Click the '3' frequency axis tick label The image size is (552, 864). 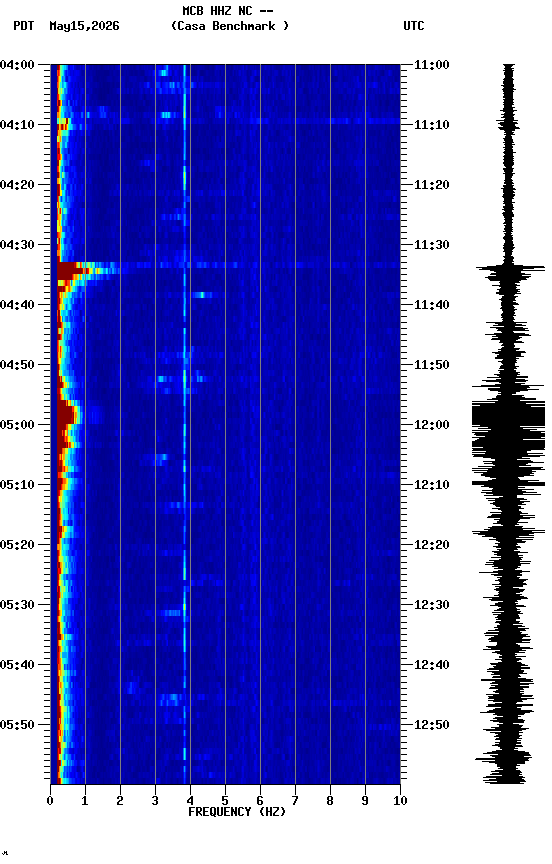(155, 801)
